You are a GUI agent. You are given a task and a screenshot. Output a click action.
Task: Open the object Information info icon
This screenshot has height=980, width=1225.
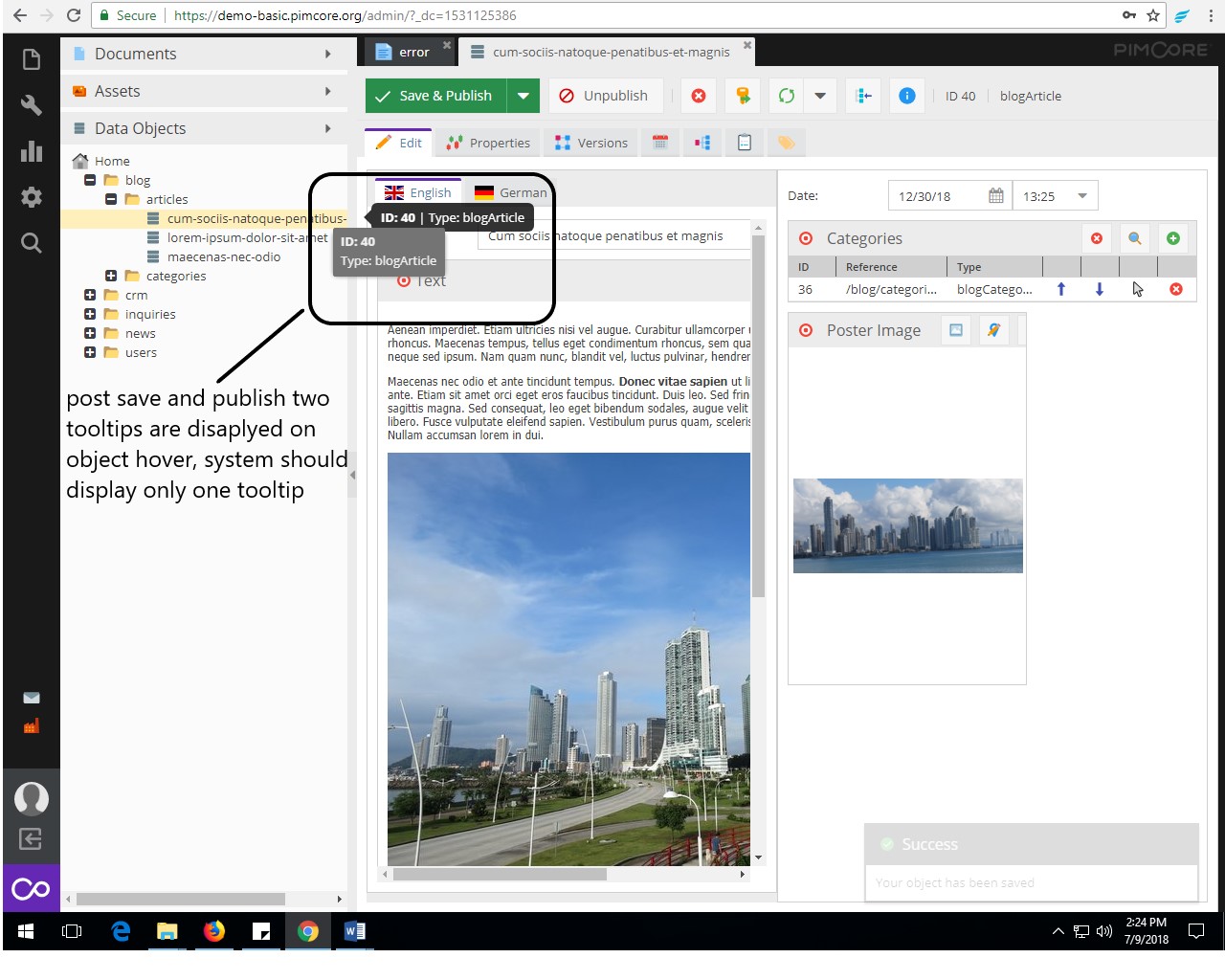tap(906, 96)
